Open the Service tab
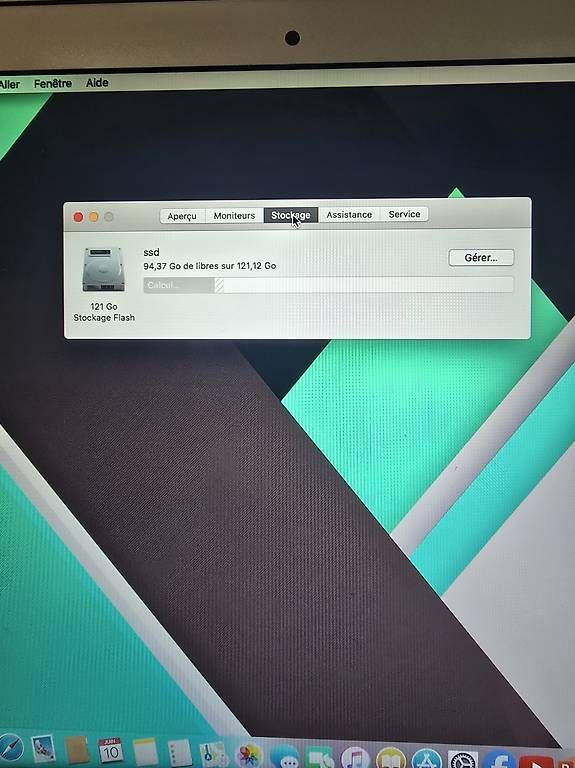575x768 pixels. pos(404,214)
